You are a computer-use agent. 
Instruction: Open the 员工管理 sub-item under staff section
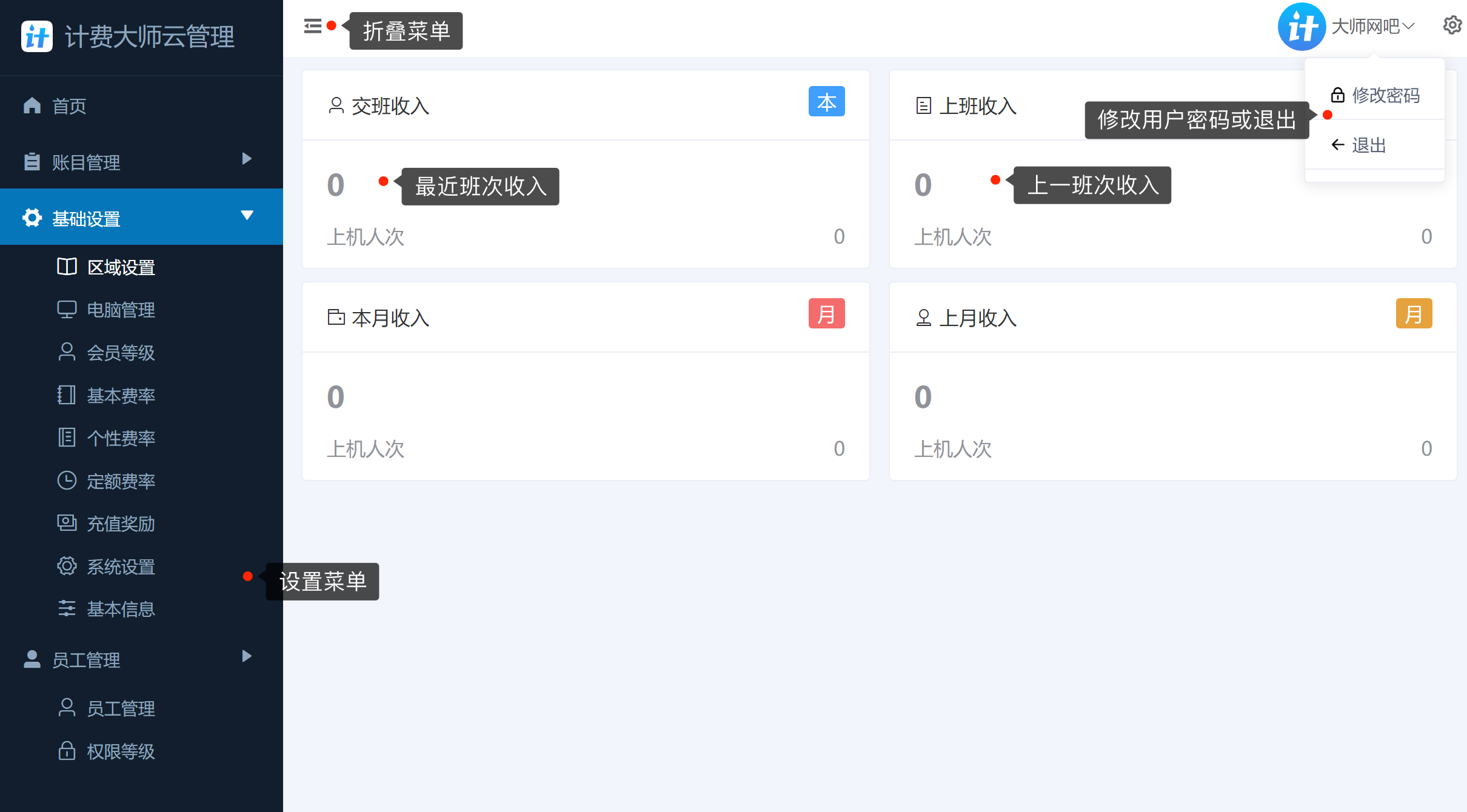[141, 708]
